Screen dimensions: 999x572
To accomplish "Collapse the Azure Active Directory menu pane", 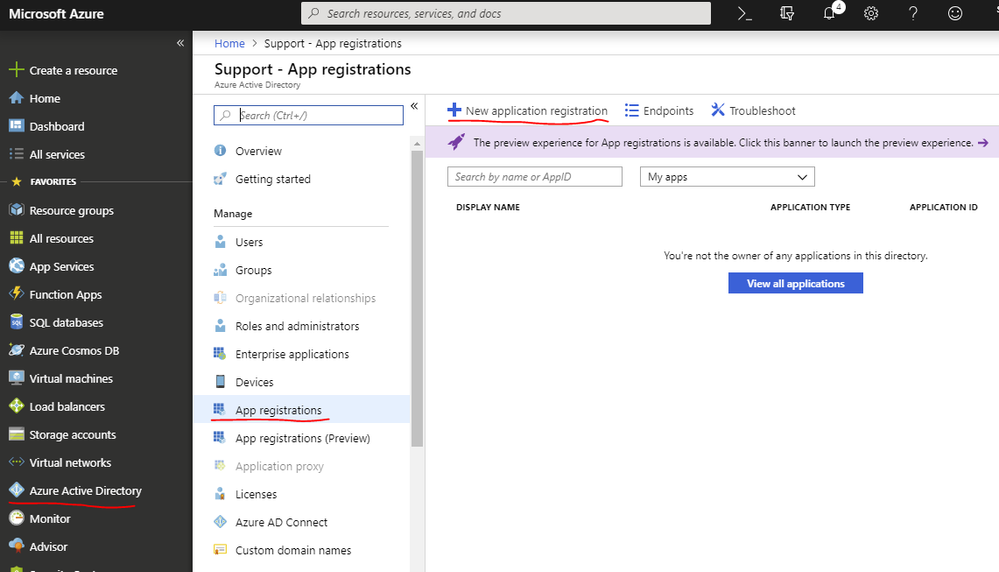I will pyautogui.click(x=414, y=106).
